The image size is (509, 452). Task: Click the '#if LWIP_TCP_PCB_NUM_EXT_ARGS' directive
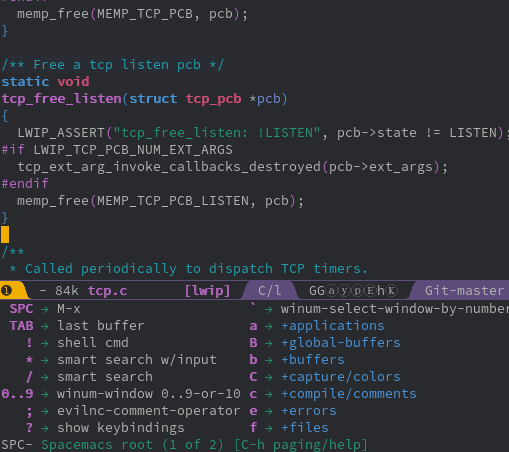pyautogui.click(x=117, y=150)
